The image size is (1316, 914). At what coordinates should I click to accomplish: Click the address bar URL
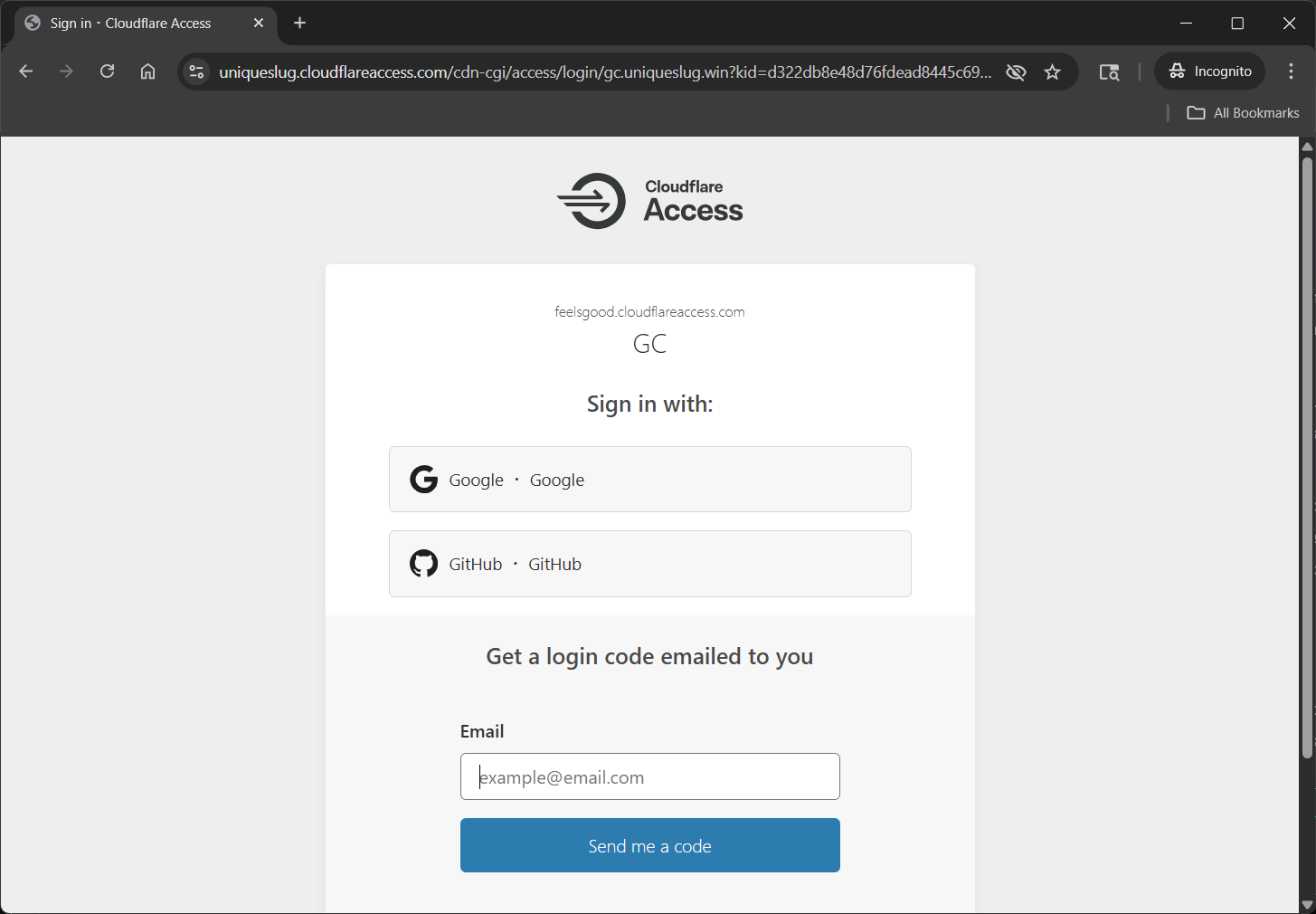pos(605,71)
